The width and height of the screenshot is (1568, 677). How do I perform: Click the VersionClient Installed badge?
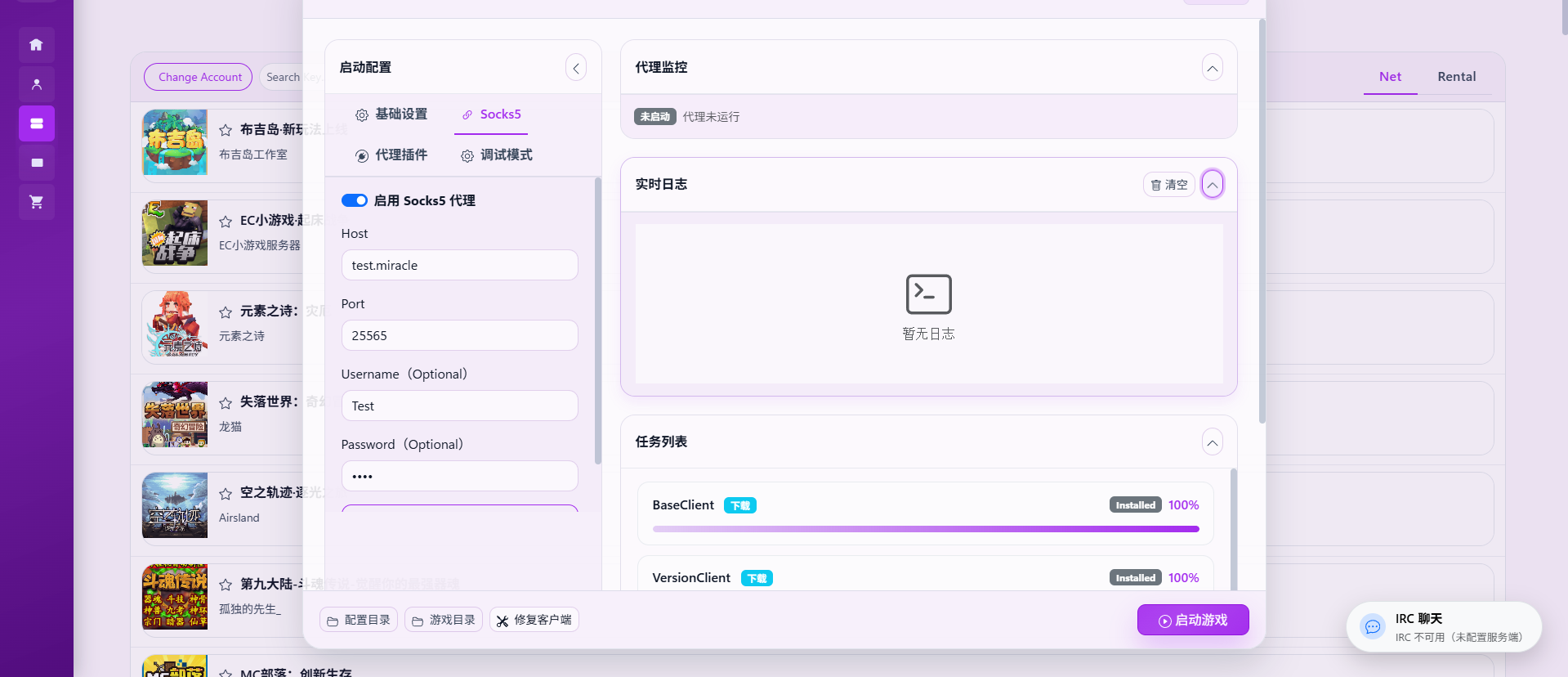(x=1136, y=578)
